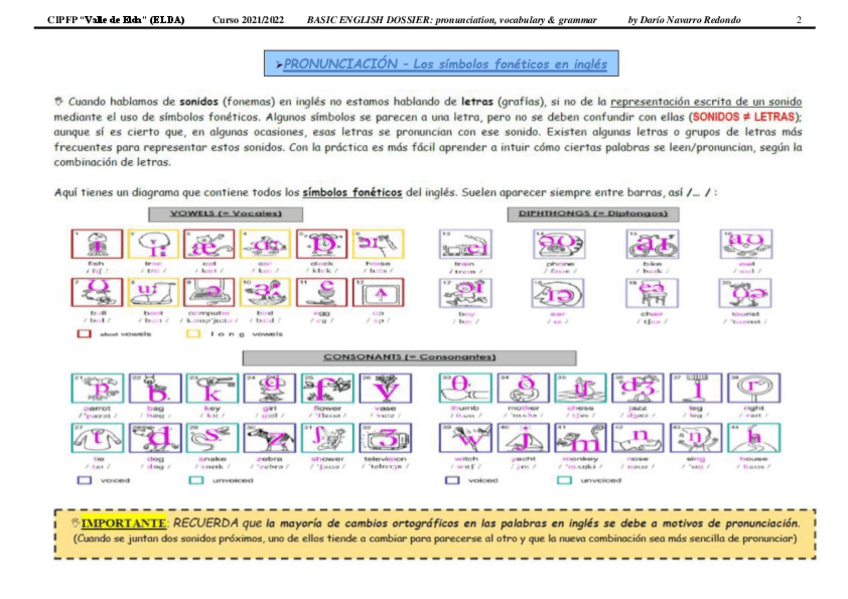The width and height of the screenshot is (848, 599).
Task: Click underlined 'representación escrita de un sonido'
Action: click(706, 102)
